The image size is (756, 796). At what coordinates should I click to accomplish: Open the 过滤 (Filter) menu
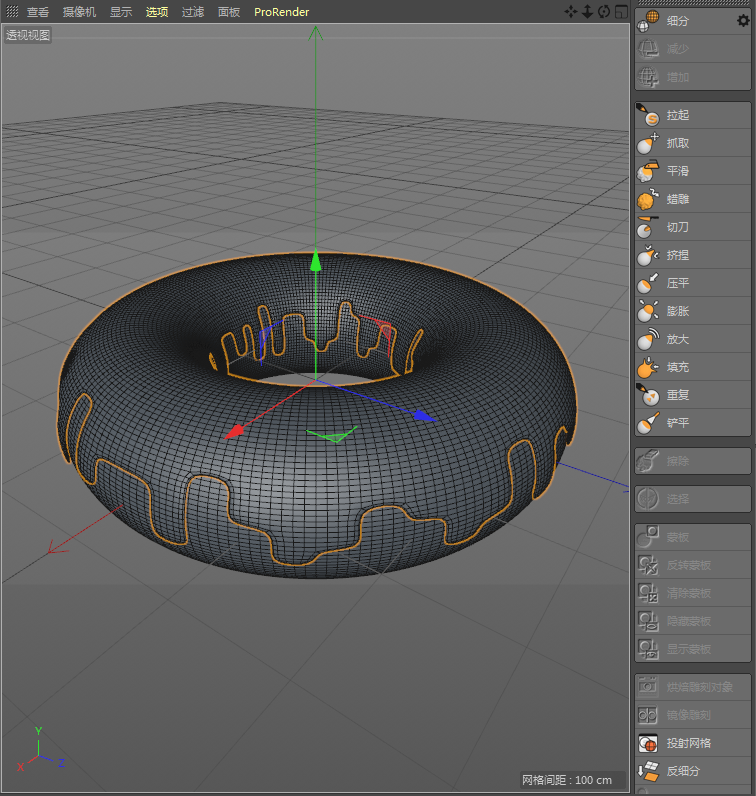193,12
